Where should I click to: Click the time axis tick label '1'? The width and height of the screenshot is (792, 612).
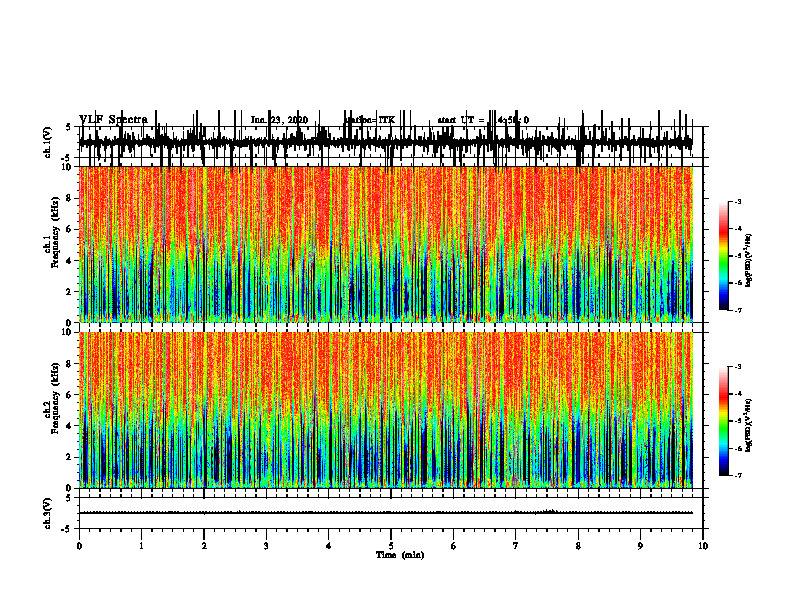point(141,546)
